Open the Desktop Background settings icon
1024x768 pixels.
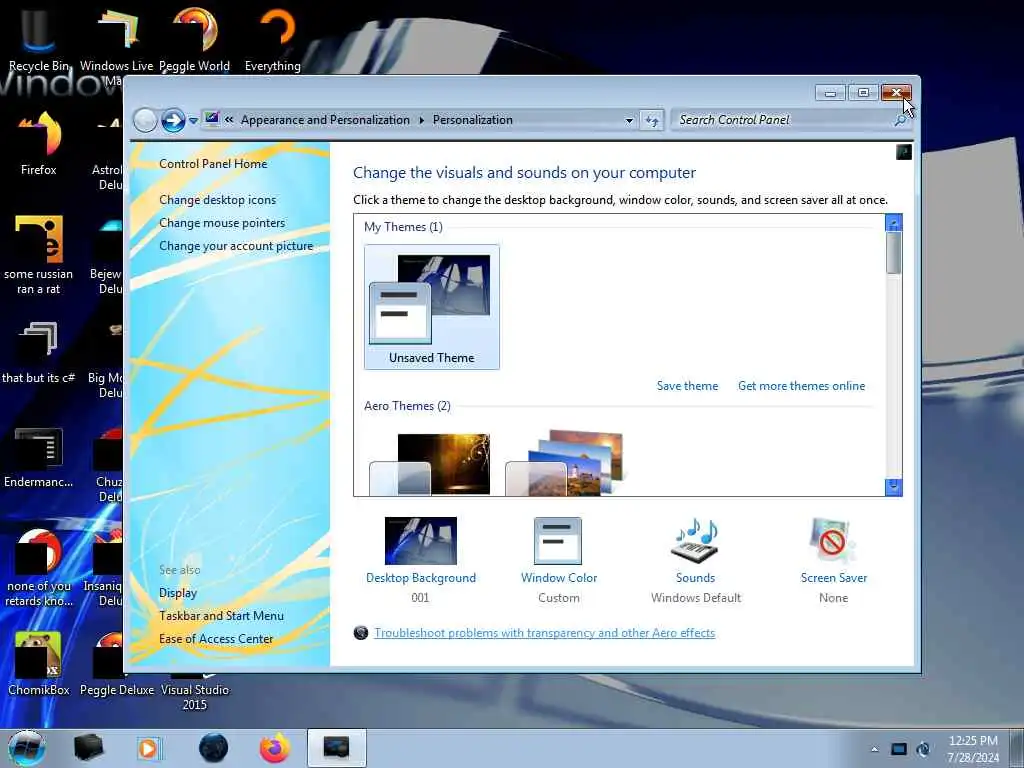[421, 541]
